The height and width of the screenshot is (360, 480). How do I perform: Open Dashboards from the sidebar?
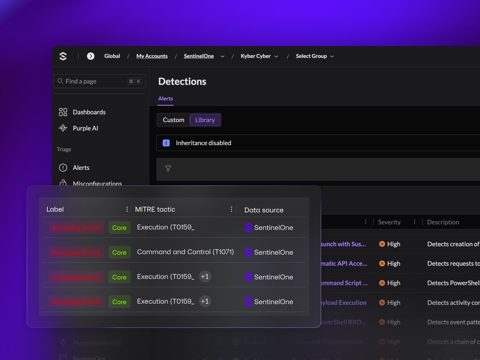(x=82, y=112)
